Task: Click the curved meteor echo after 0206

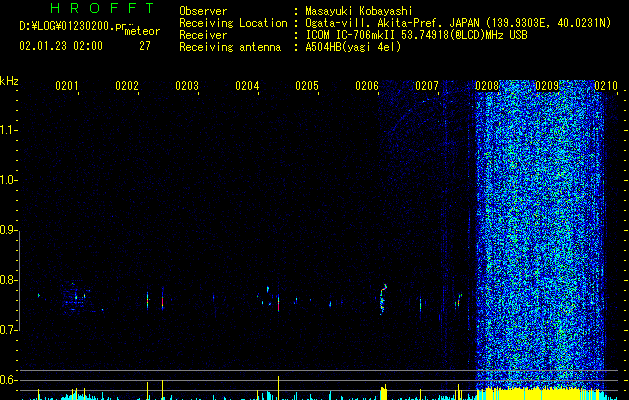Action: [383, 299]
